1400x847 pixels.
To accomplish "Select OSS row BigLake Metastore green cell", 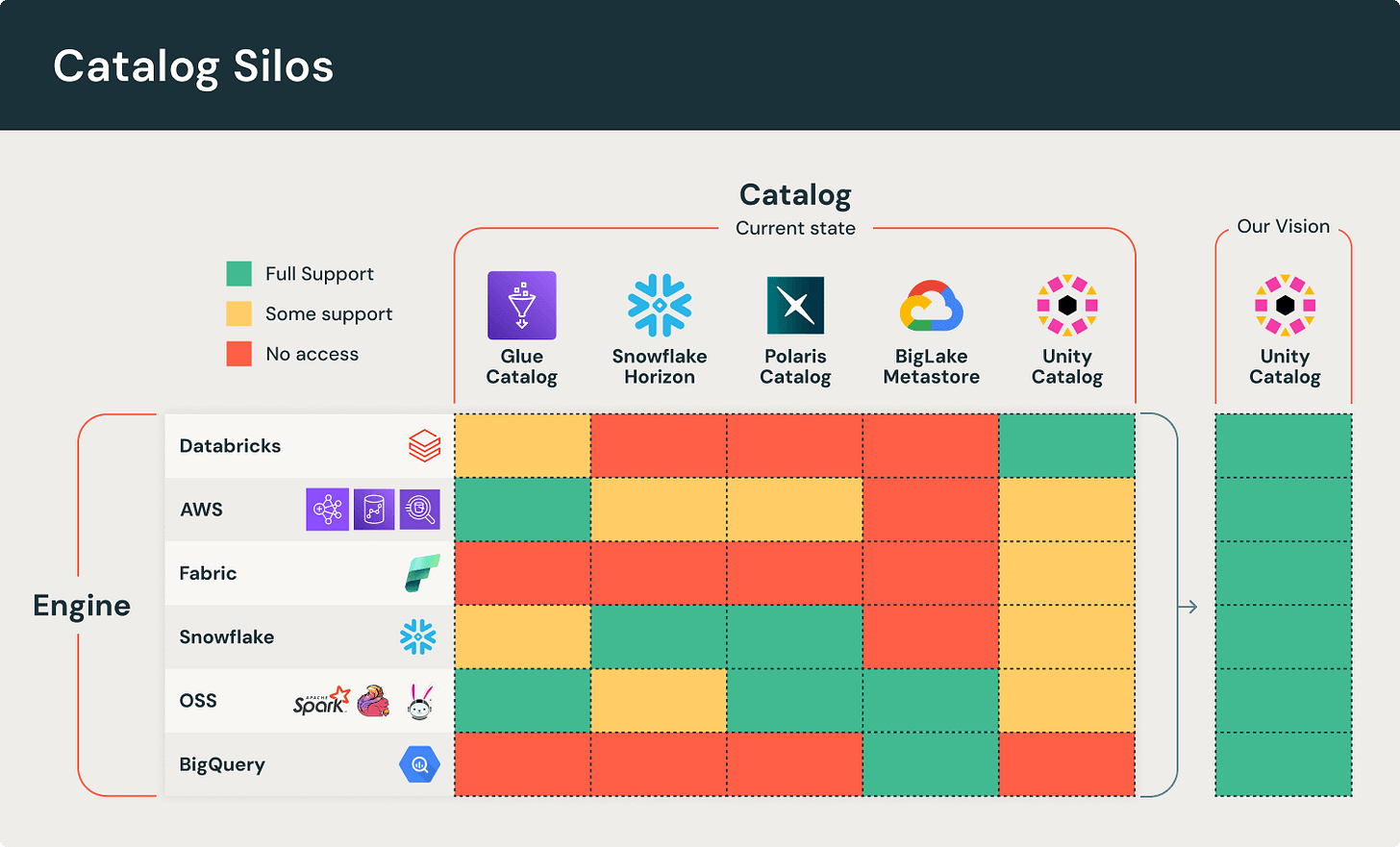I will (x=931, y=701).
